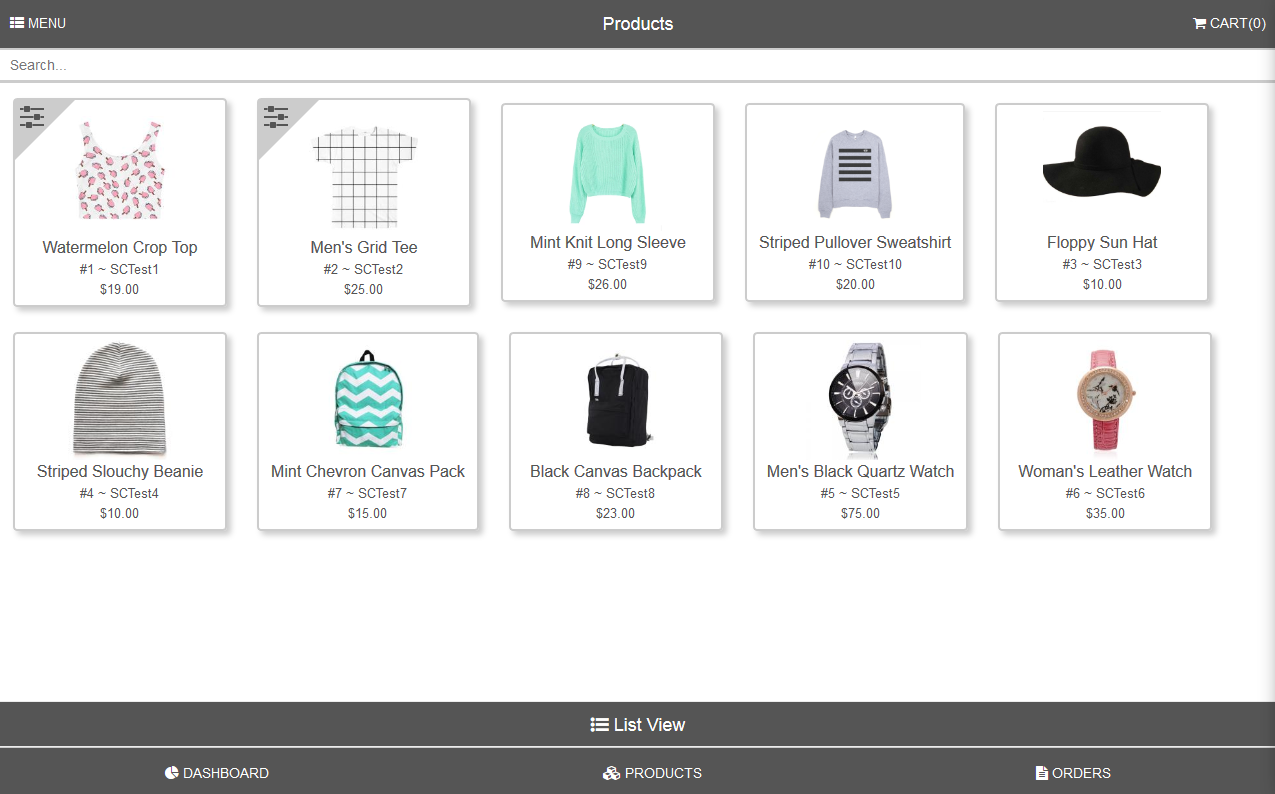Screen dimensions: 1275x794
Task: Click the Striped Slouchy Beanie $10.00 price
Action: coord(120,513)
